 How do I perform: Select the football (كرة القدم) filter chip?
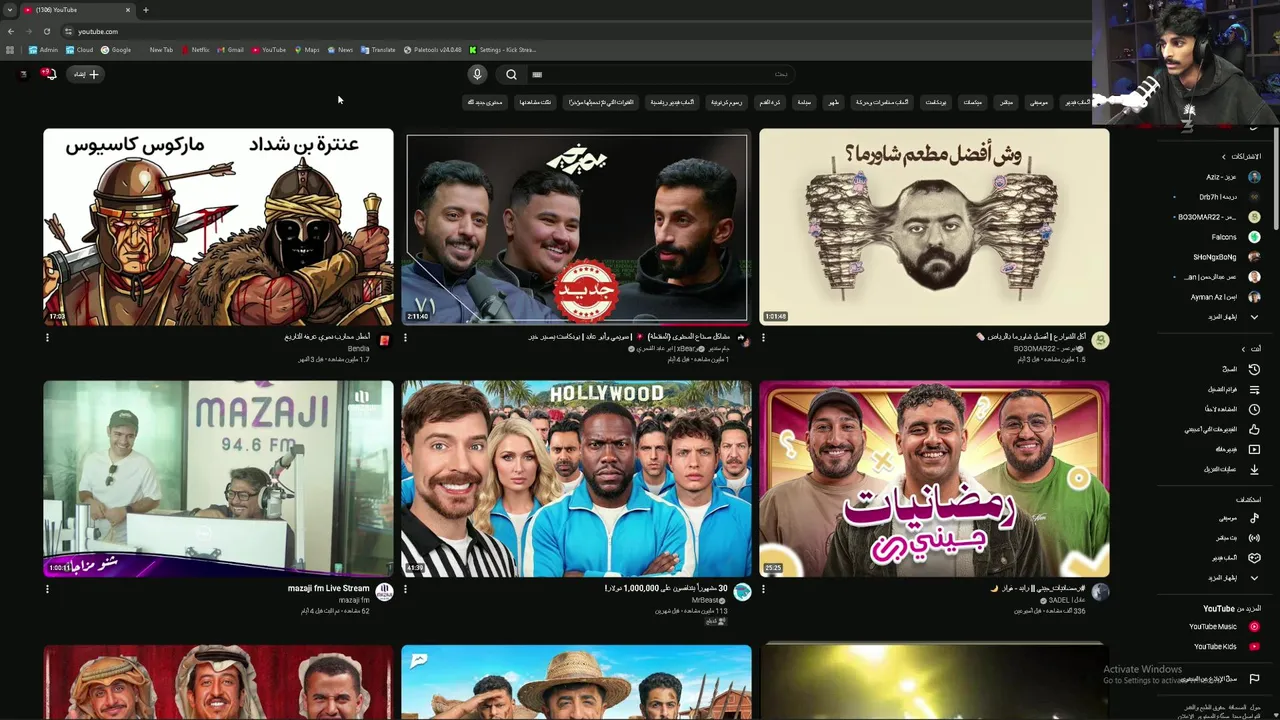pos(770,102)
